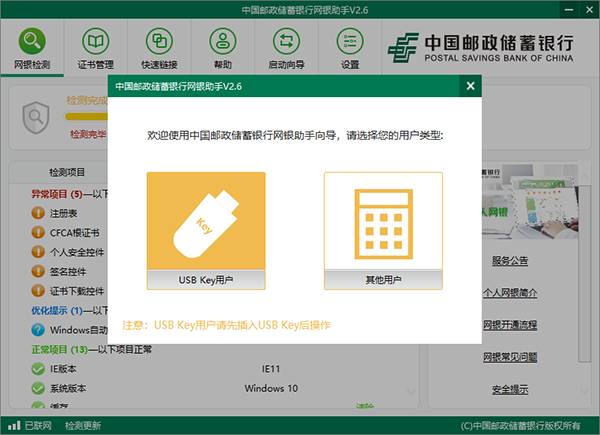Screen dimensions: 600x435
Task: Select the 签名控件 item
Action: [x=68, y=272]
